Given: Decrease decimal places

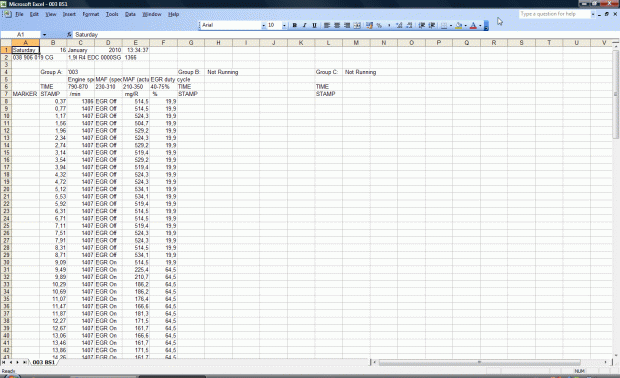Looking at the screenshot, I should coord(409,25).
